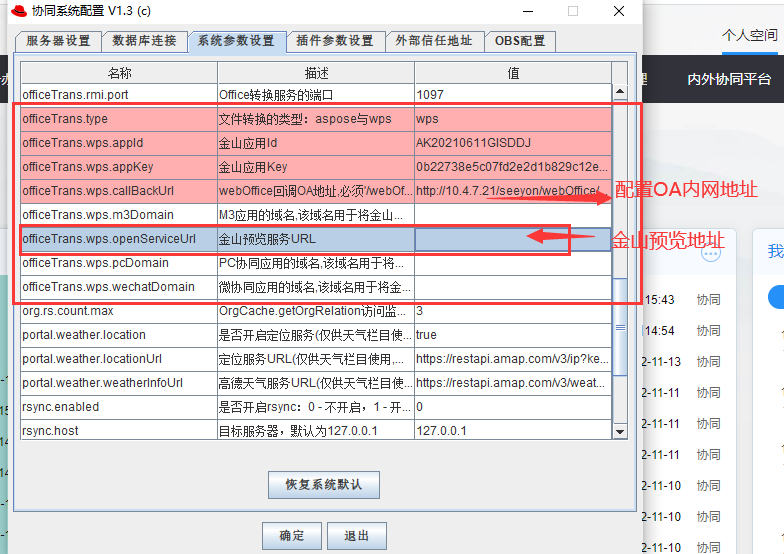Open the OBS配置 tab
This screenshot has width=784, height=554.
(520, 41)
